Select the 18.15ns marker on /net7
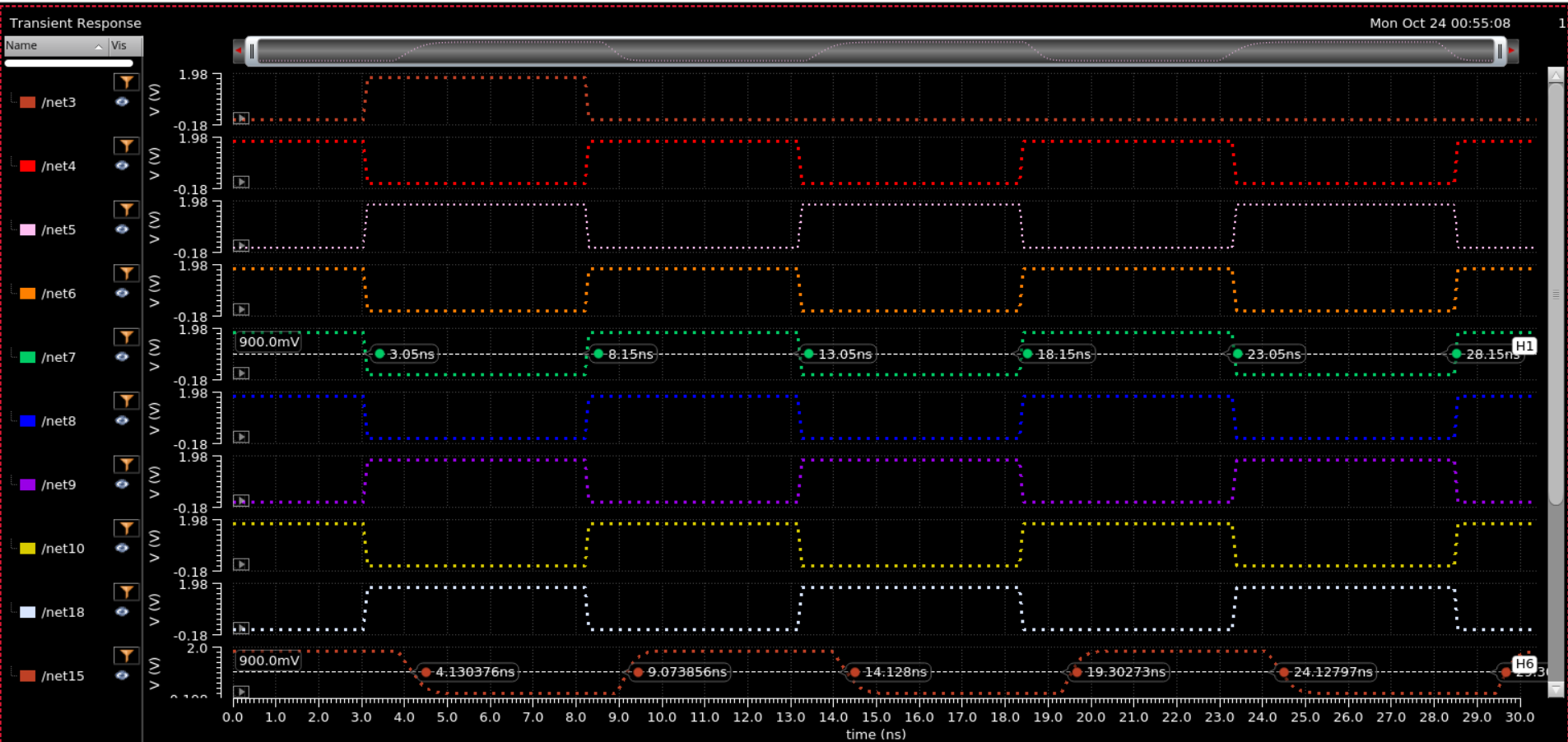This screenshot has height=742, width=1568. [x=1056, y=354]
